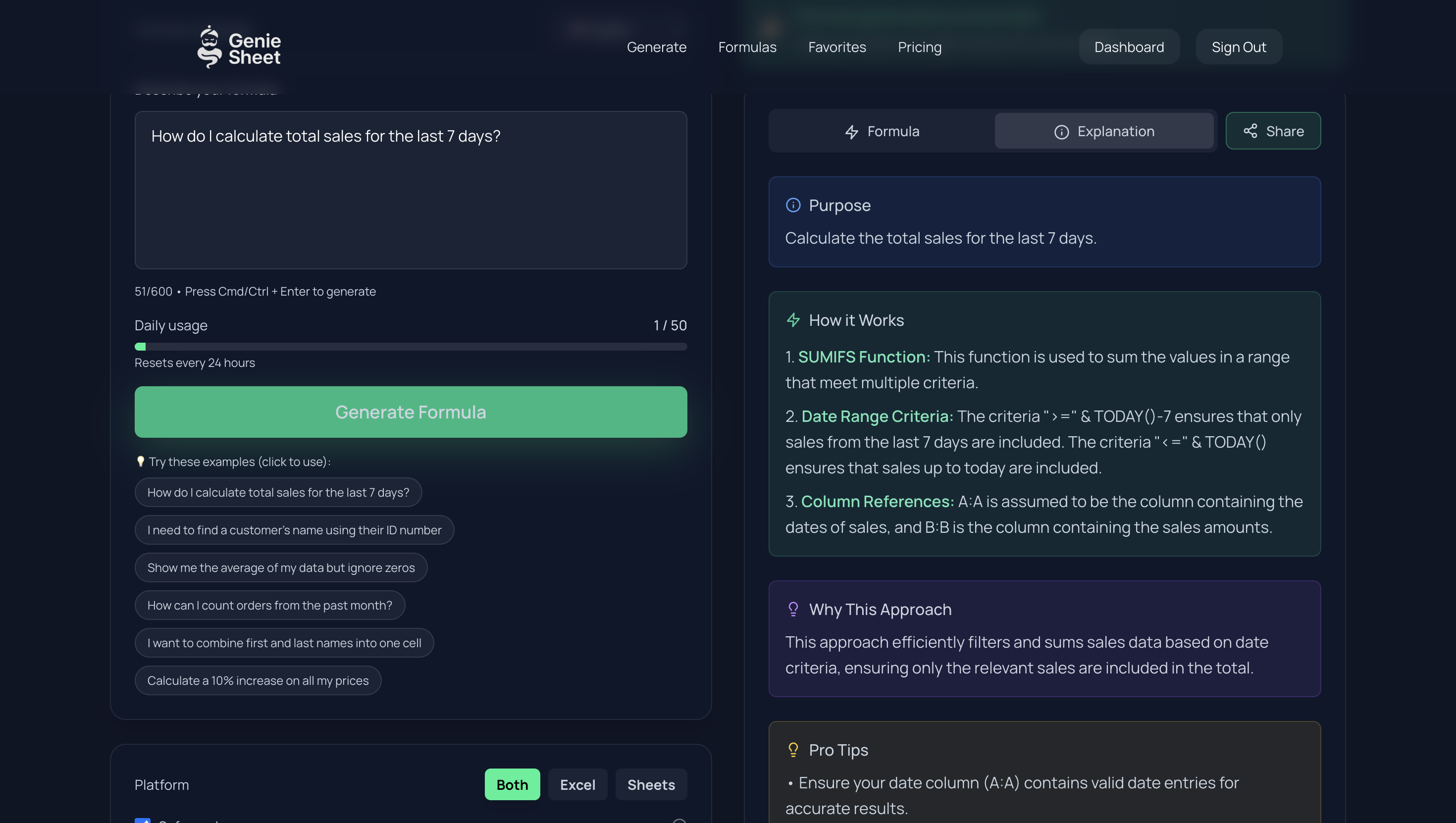Click the Why This Approach lightbulb icon
Viewport: 1456px width, 823px height.
click(793, 609)
